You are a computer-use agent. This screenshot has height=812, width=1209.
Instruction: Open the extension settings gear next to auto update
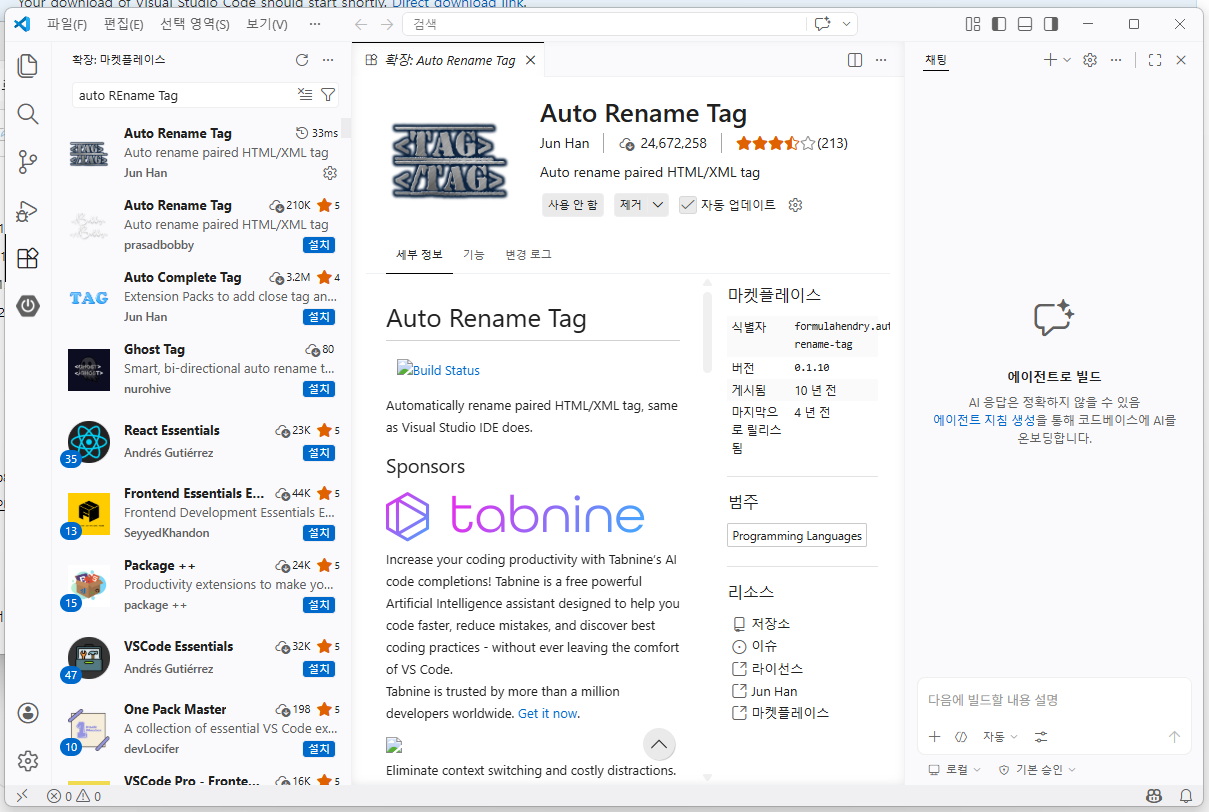point(796,205)
